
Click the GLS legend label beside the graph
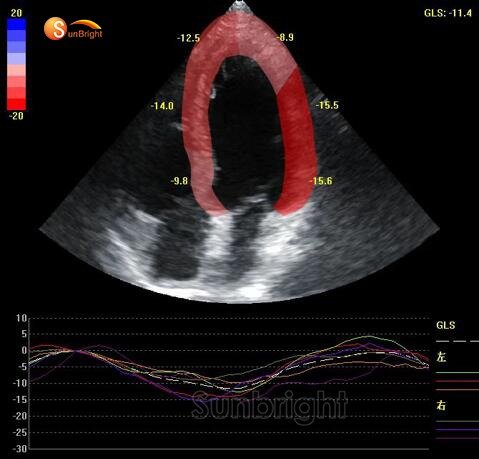[x=445, y=325]
